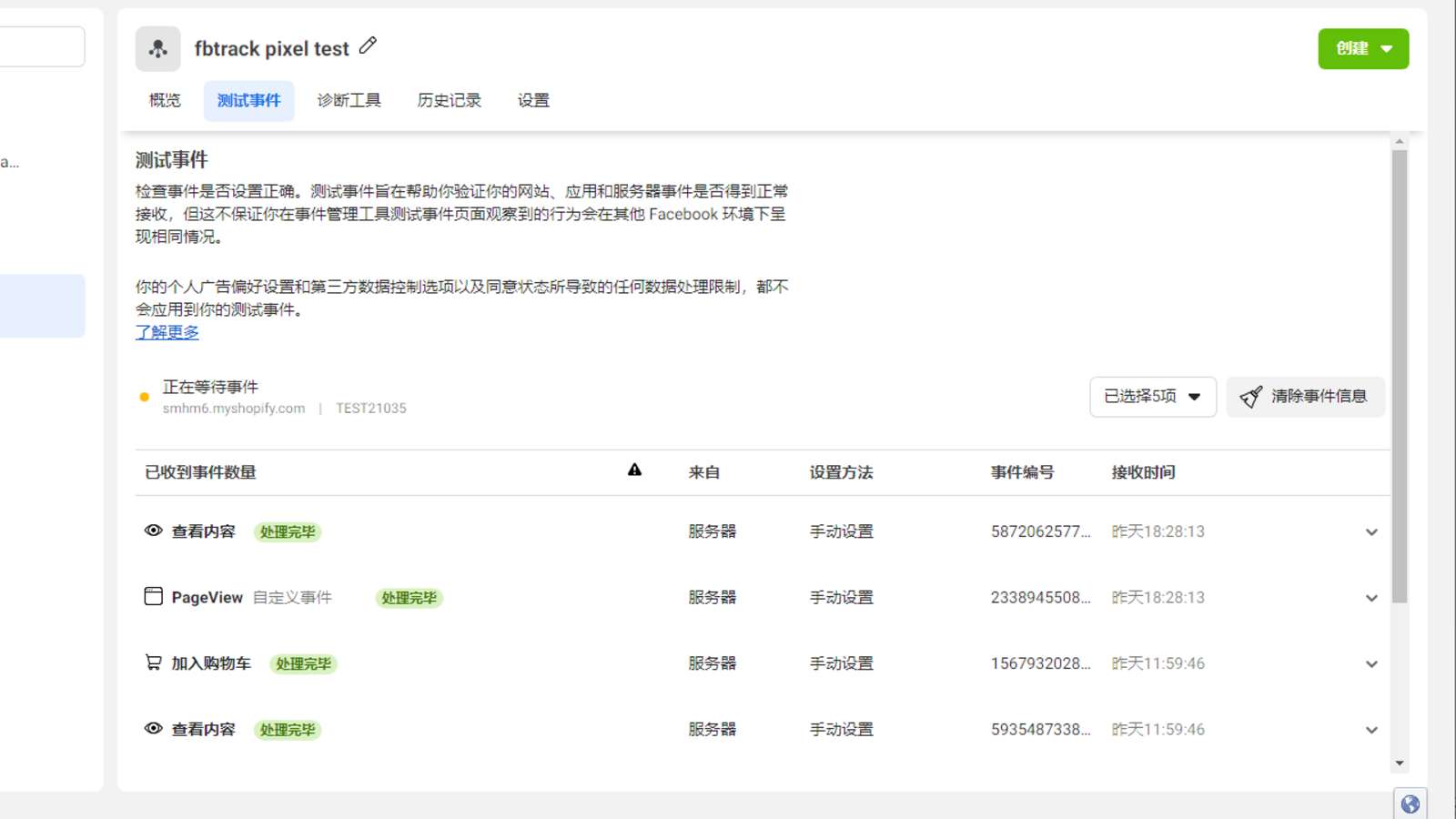Open the 创建 dropdown button

[1363, 49]
